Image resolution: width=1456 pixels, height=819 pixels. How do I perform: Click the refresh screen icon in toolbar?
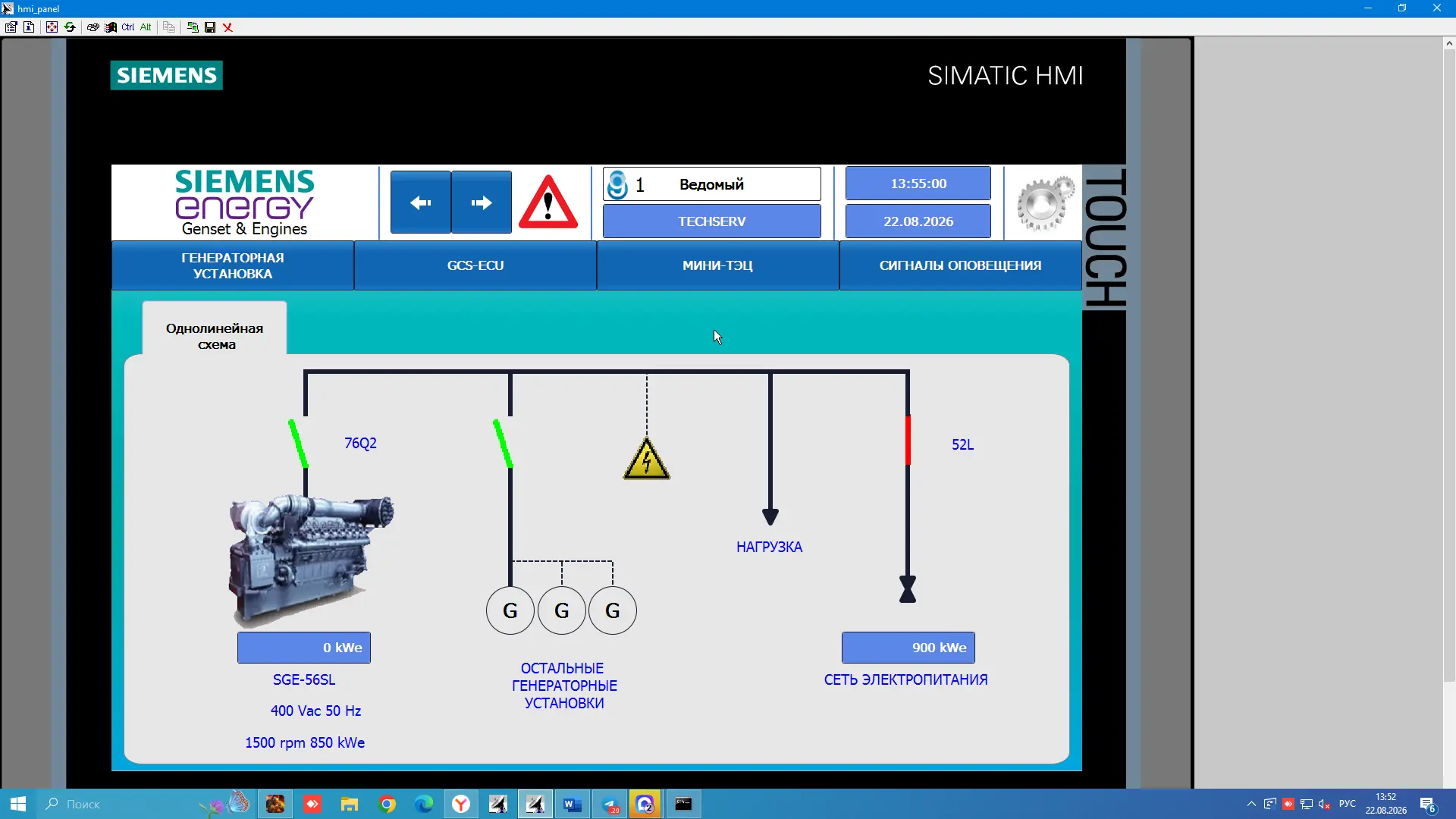(70, 27)
